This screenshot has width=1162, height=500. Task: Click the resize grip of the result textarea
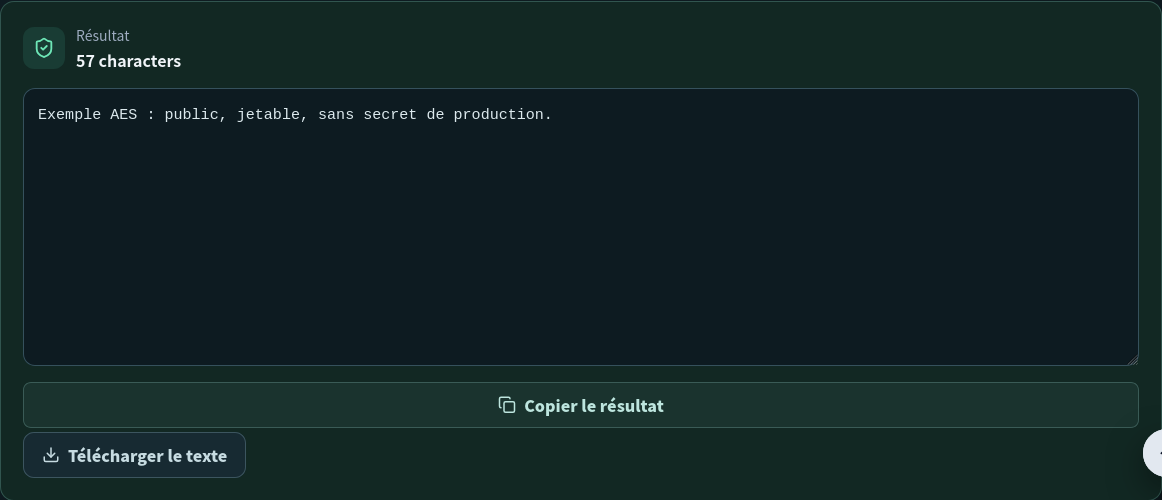(1132, 360)
